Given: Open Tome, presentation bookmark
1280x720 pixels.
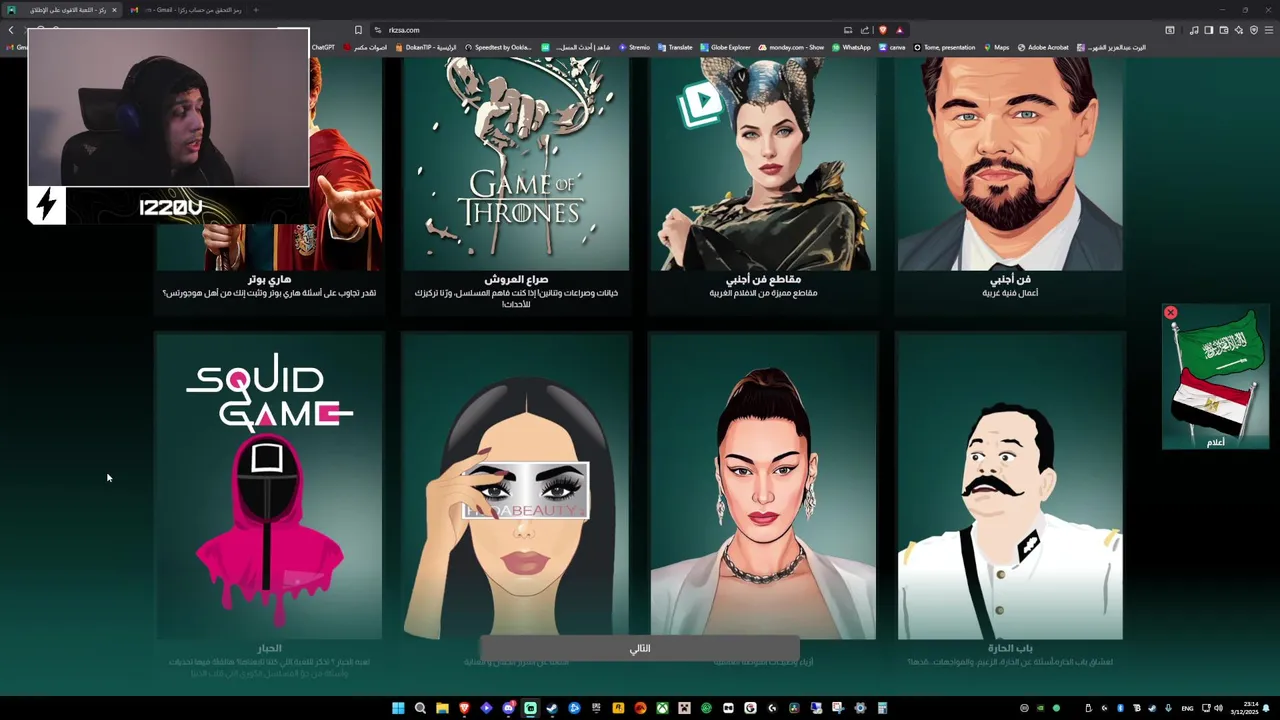Looking at the screenshot, I should 944,47.
